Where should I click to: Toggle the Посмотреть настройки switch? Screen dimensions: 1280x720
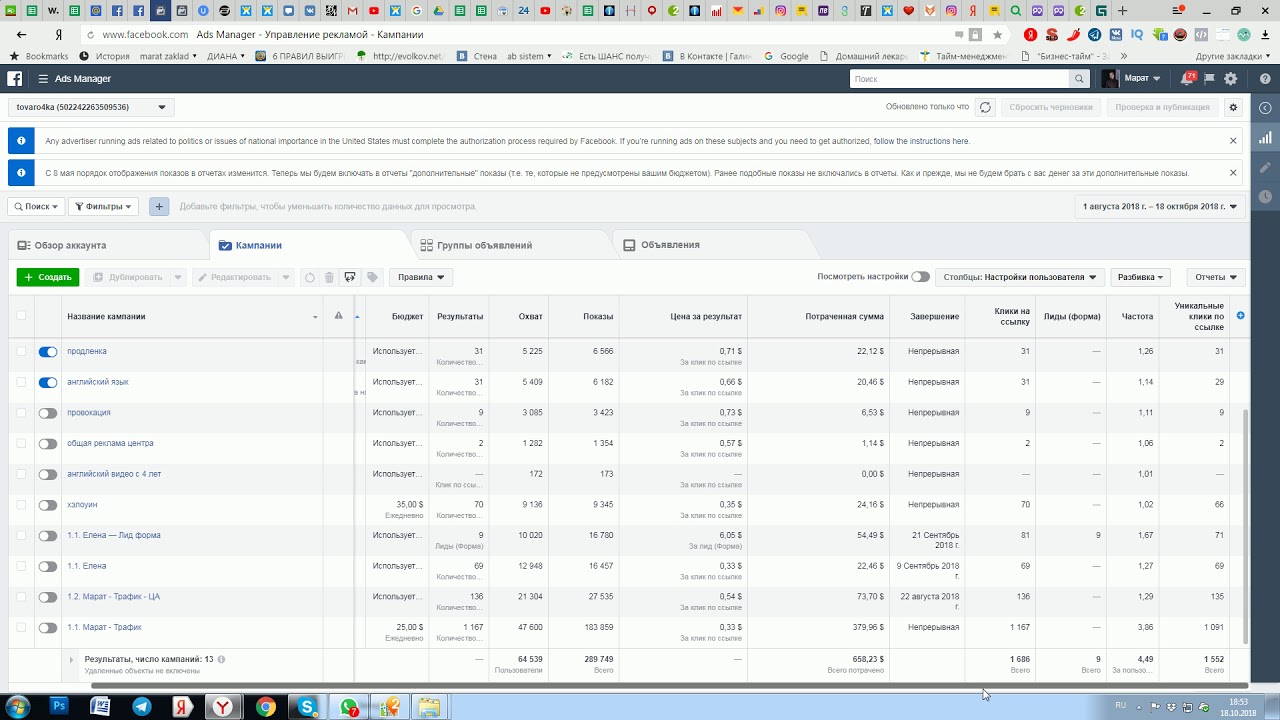coord(920,277)
